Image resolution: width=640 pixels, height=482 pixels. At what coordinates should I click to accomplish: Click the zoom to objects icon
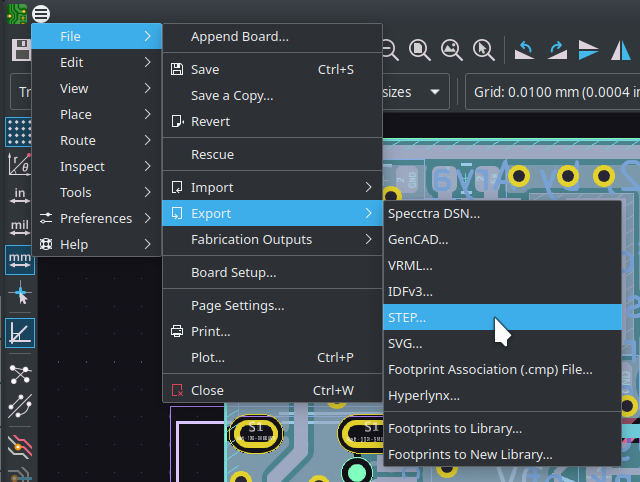point(451,49)
